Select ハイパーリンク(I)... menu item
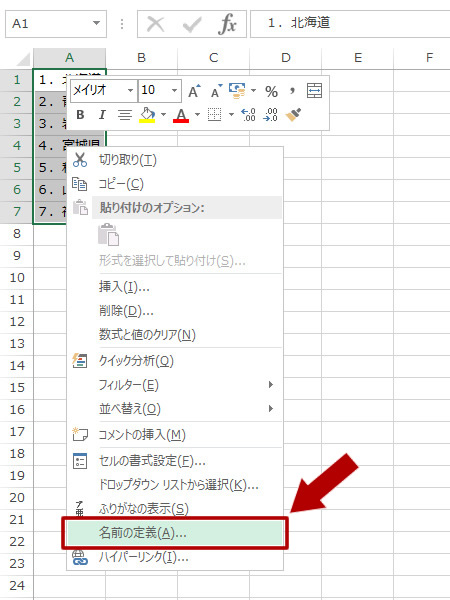Image resolution: width=450 pixels, height=600 pixels. pos(175,557)
